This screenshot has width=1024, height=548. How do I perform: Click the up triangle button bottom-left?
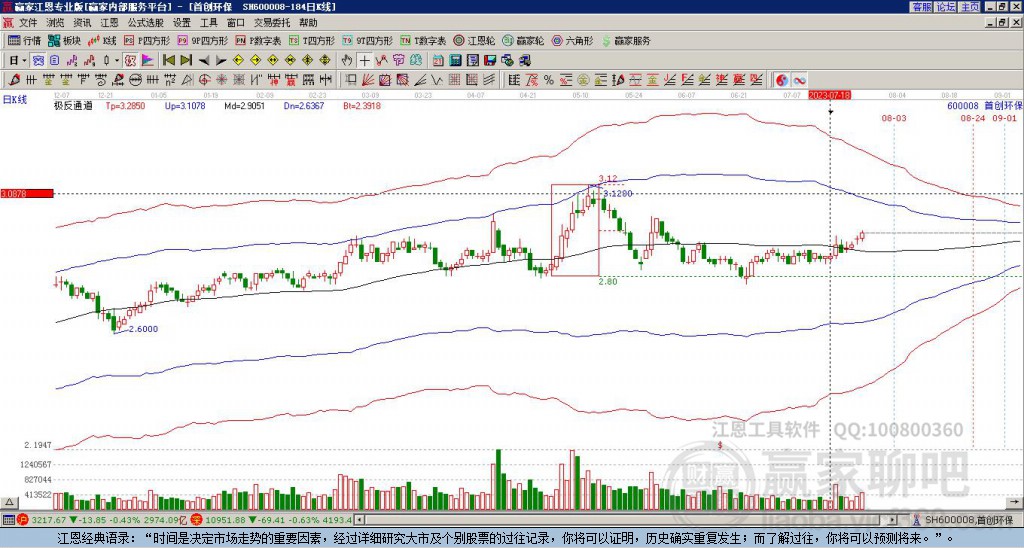click(x=9, y=502)
